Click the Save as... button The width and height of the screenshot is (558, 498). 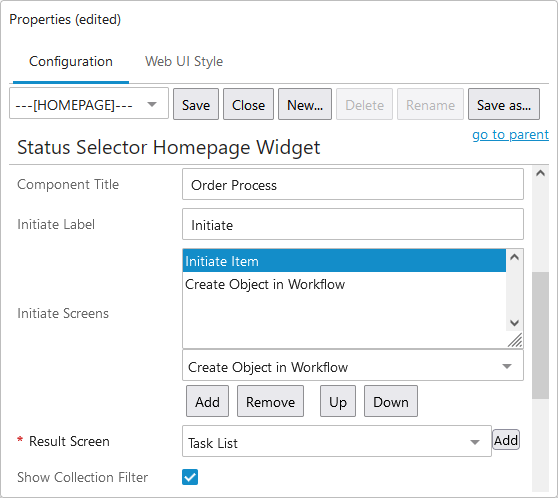coord(504,105)
